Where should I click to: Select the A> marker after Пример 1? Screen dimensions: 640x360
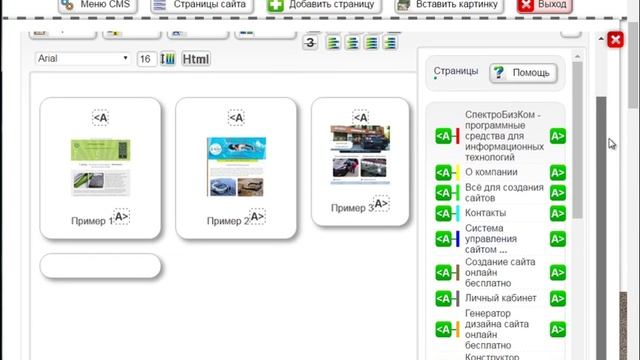pyautogui.click(x=121, y=217)
